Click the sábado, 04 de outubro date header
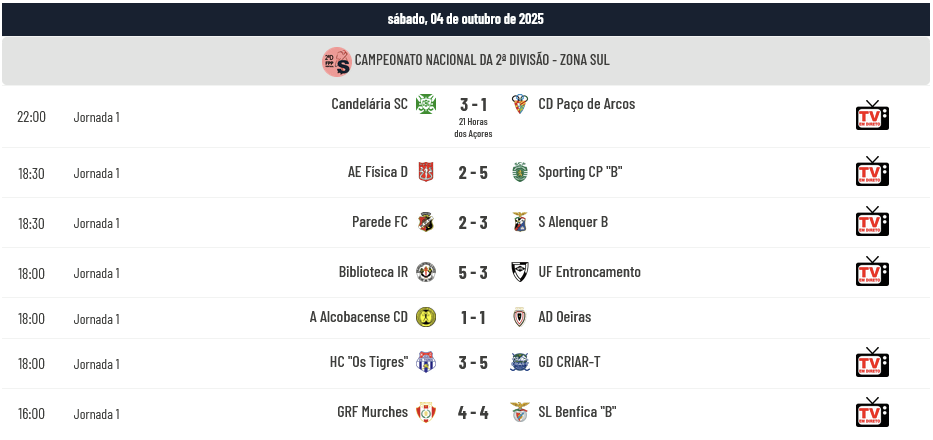Viewport: 933px width, 440px height. coord(466,19)
